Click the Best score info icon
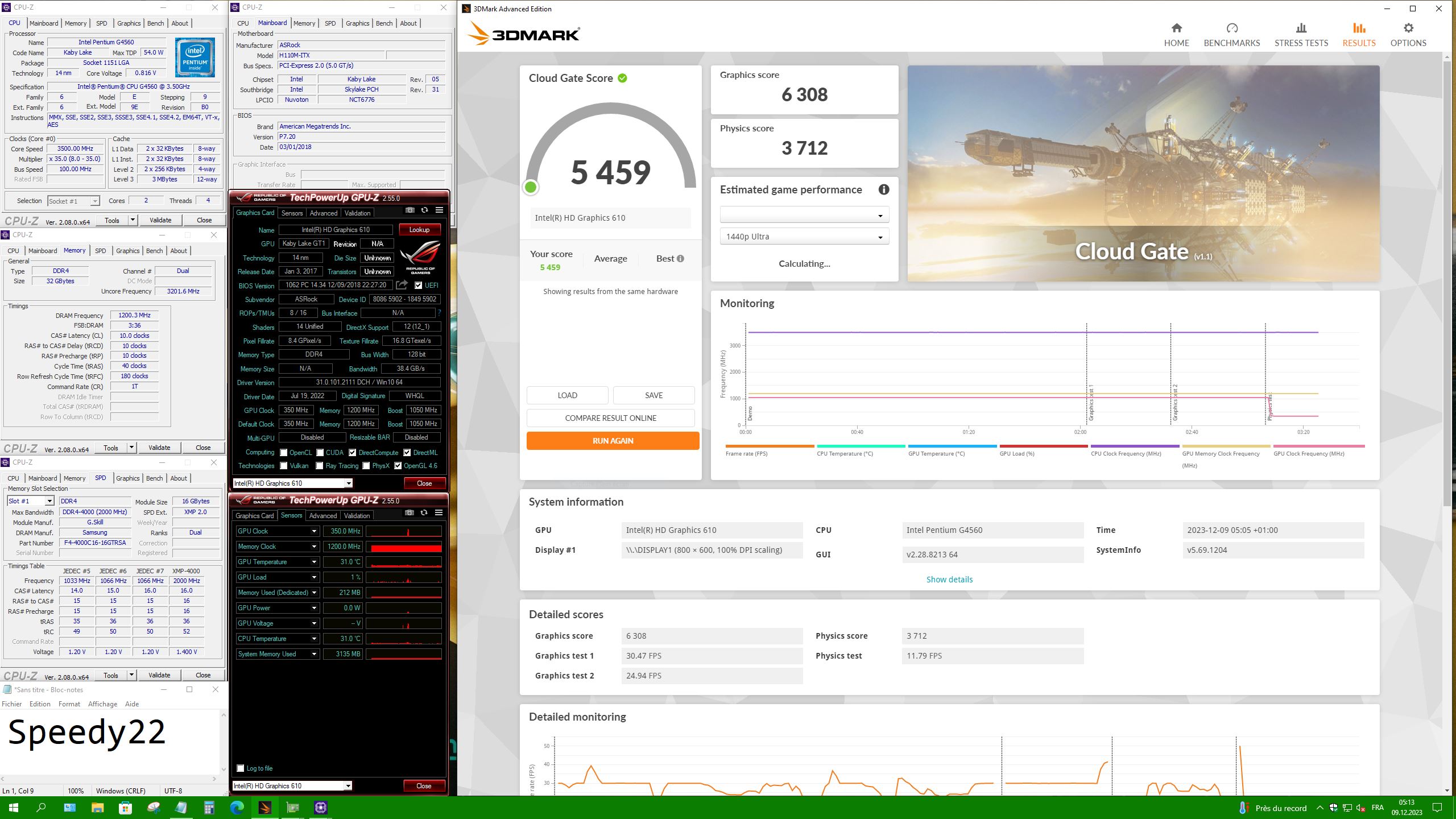Screen dimensions: 1456x819 [680, 259]
